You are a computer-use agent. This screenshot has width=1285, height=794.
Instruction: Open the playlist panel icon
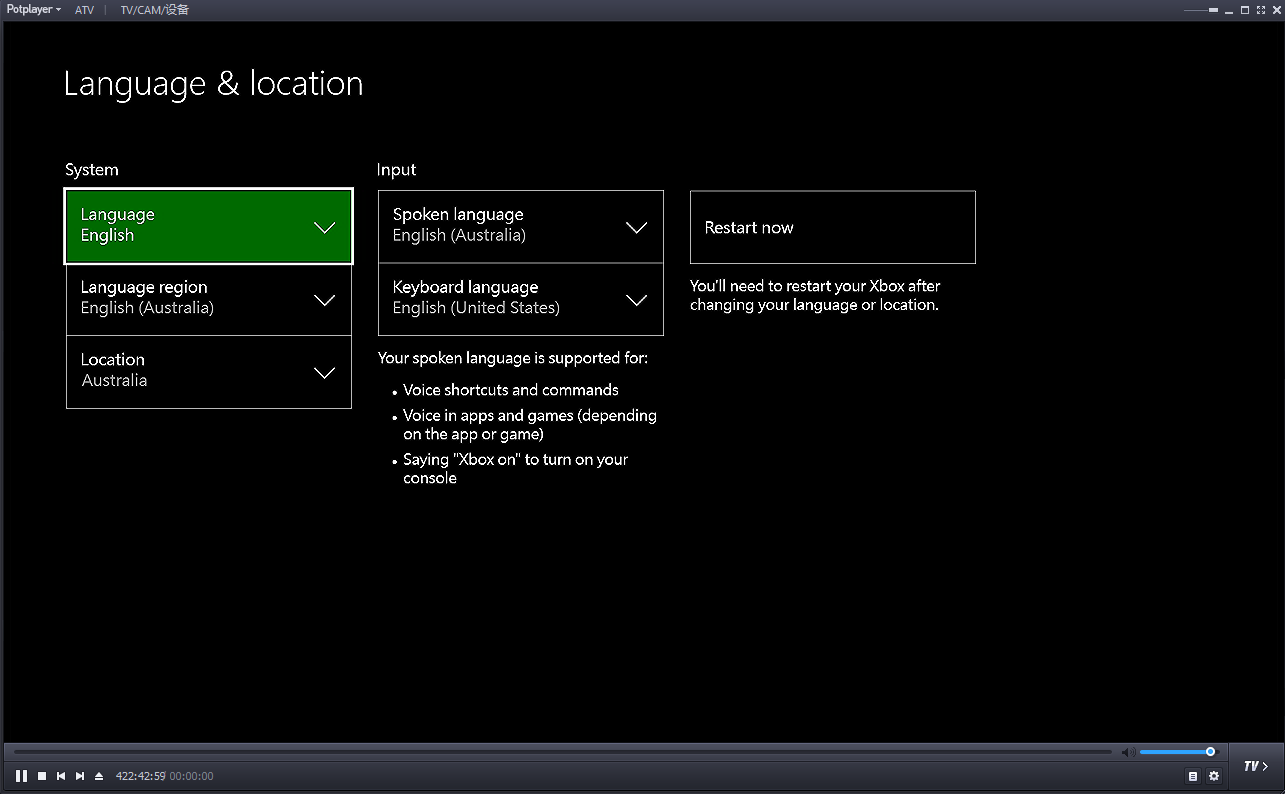point(1193,776)
